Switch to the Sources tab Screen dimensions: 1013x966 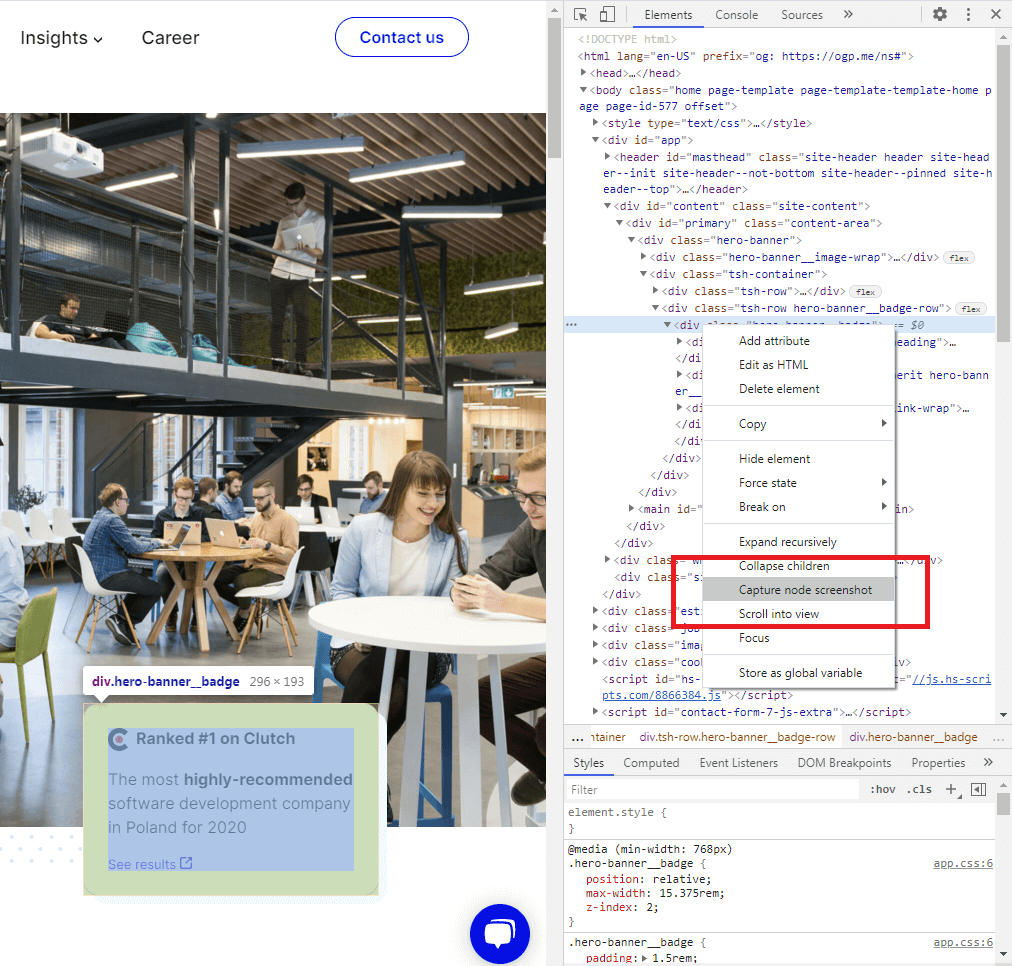pyautogui.click(x=802, y=14)
